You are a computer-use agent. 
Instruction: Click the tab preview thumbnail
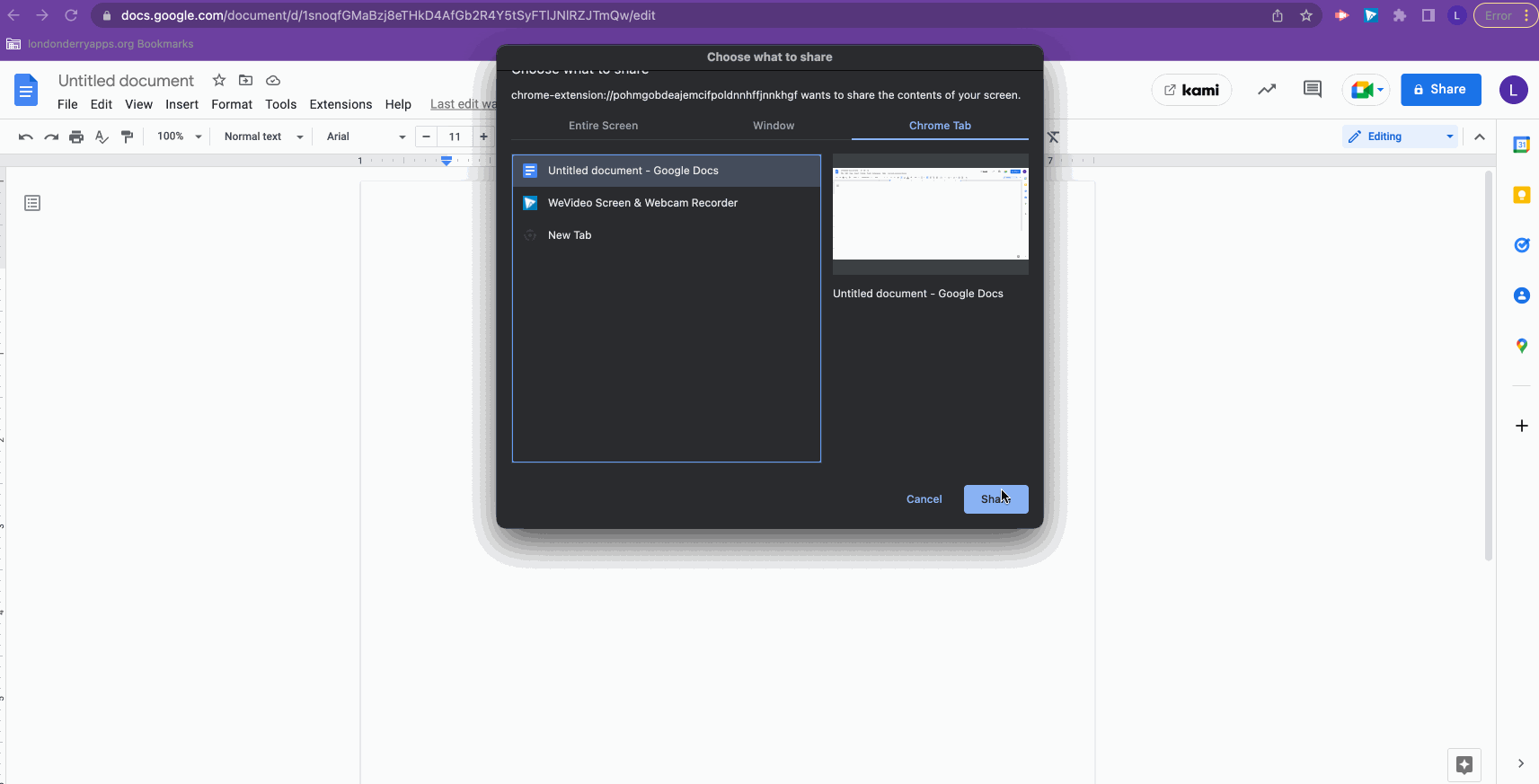point(931,214)
